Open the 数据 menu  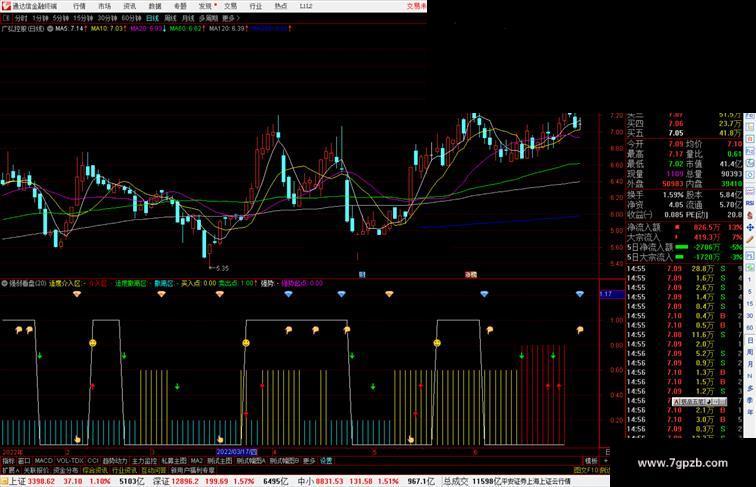click(x=155, y=6)
